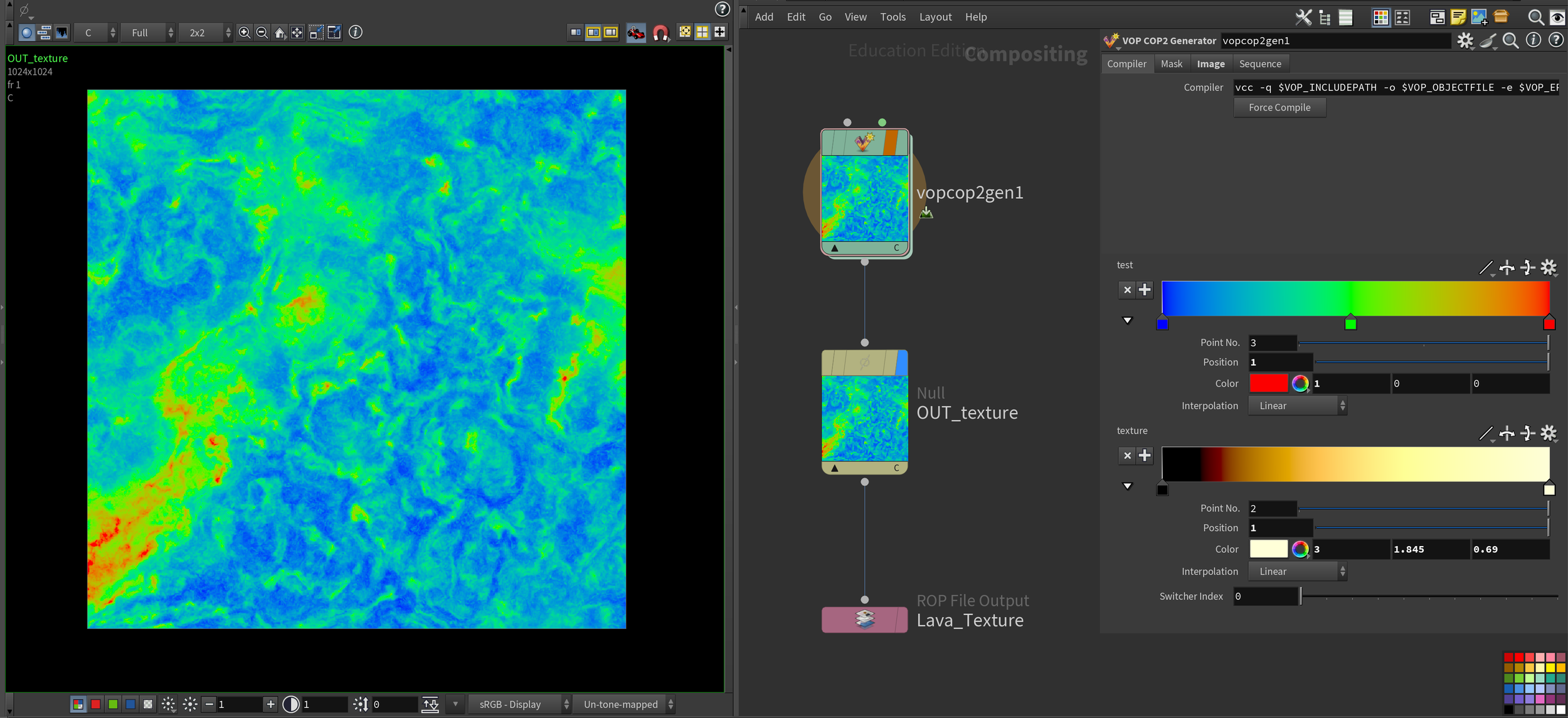Click the home view icon

(x=280, y=33)
